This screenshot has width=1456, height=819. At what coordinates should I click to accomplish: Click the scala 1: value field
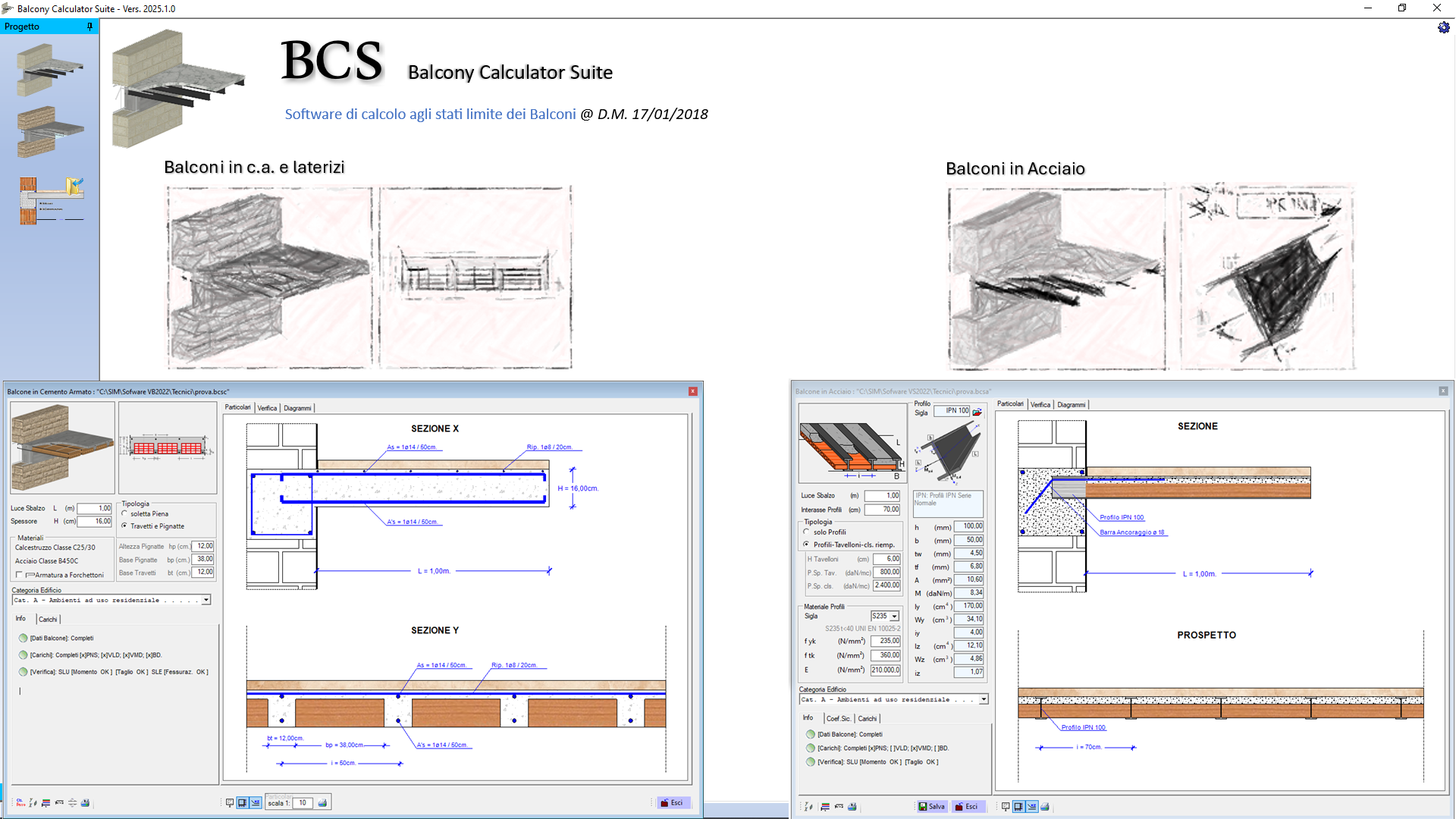click(x=303, y=802)
